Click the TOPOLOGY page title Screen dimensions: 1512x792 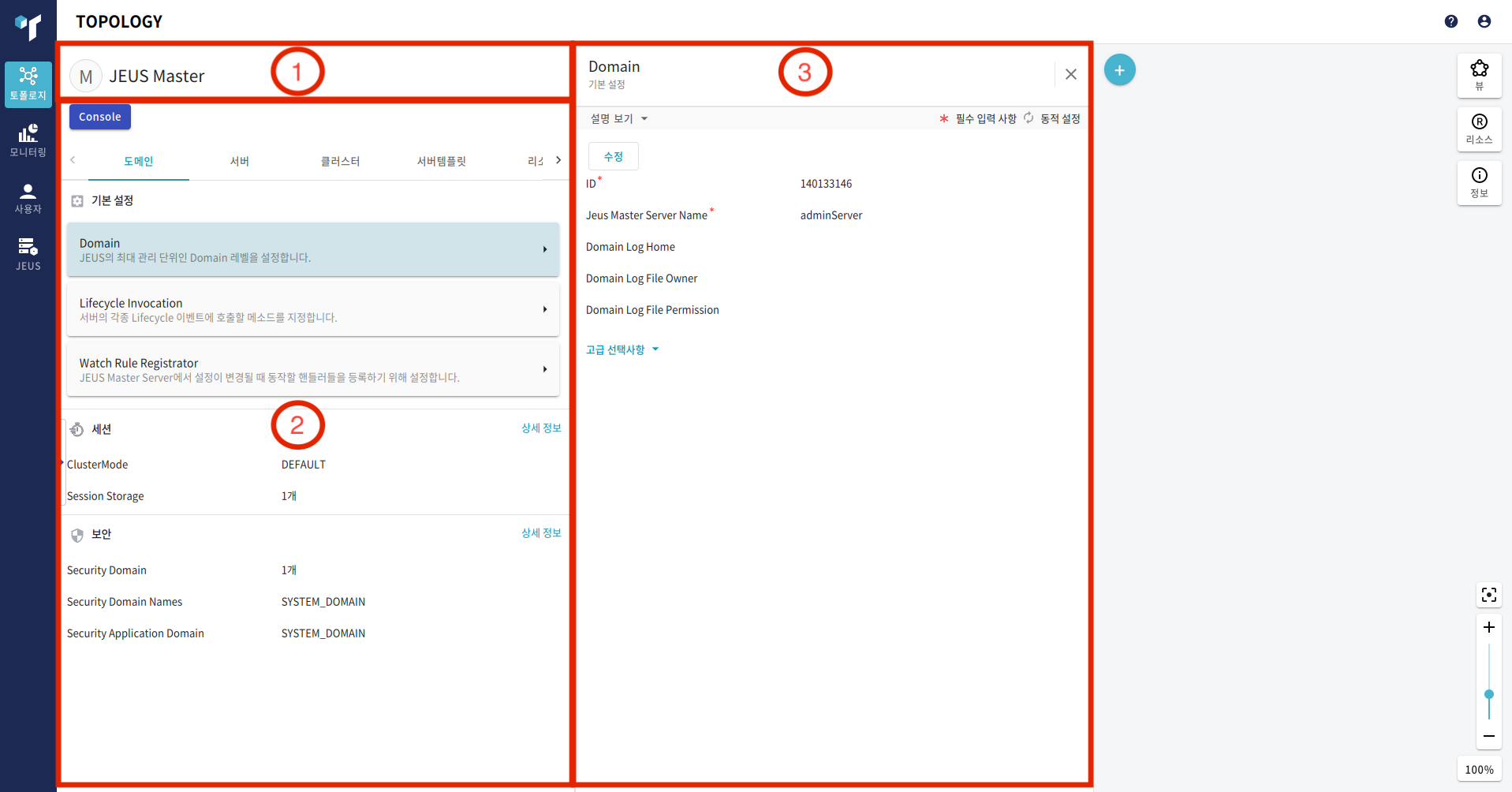[119, 21]
